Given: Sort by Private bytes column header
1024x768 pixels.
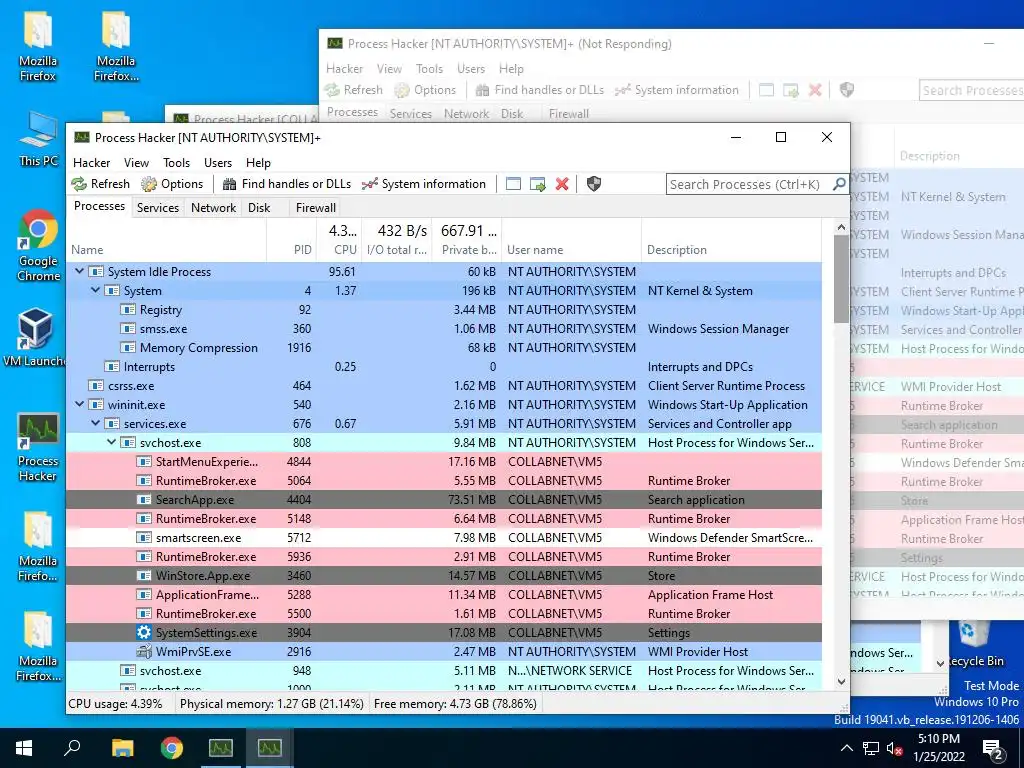Looking at the screenshot, I should [466, 249].
